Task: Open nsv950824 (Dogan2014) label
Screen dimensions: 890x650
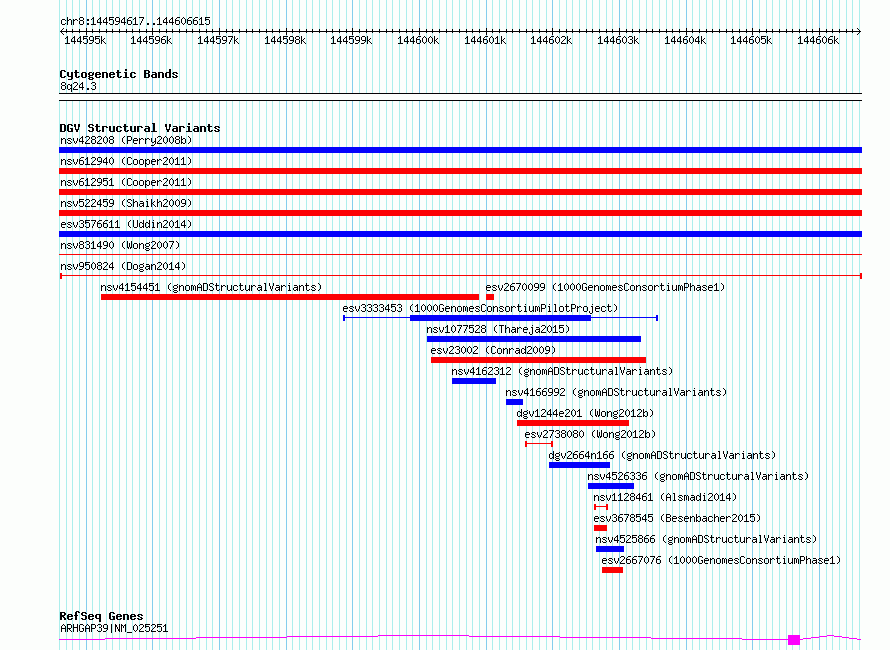Action: (123, 266)
